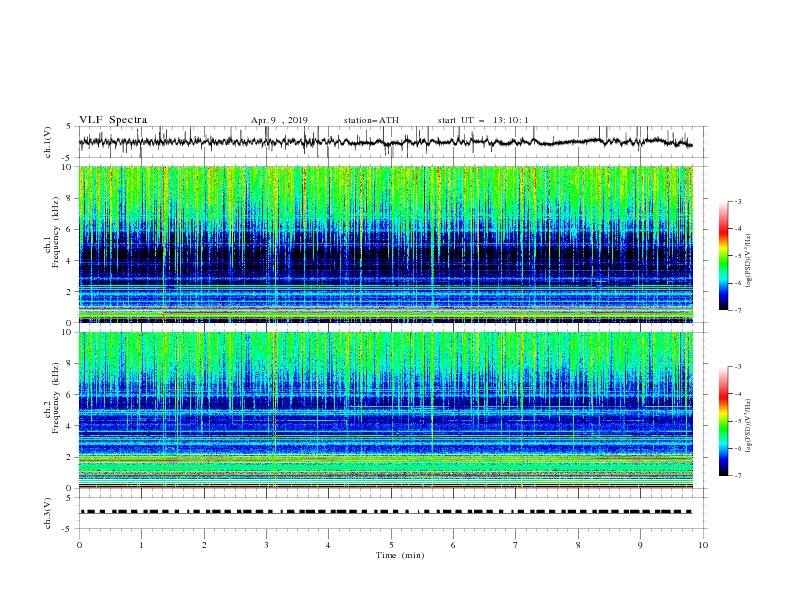Click the "10" tick ending the time axis

click(x=703, y=545)
